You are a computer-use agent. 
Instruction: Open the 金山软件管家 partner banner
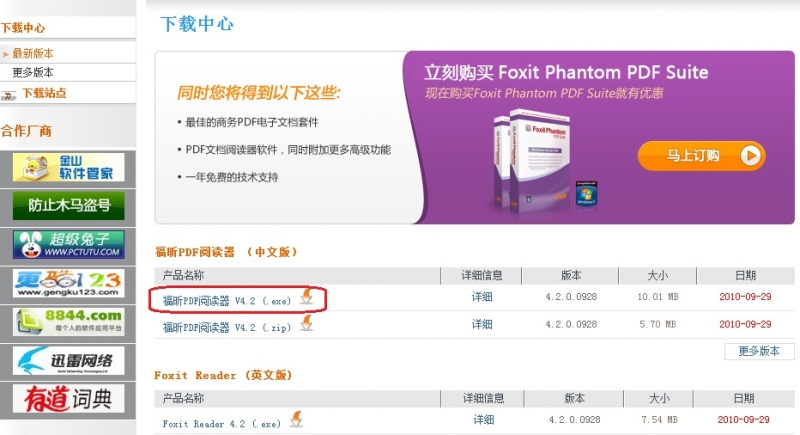[x=68, y=168]
